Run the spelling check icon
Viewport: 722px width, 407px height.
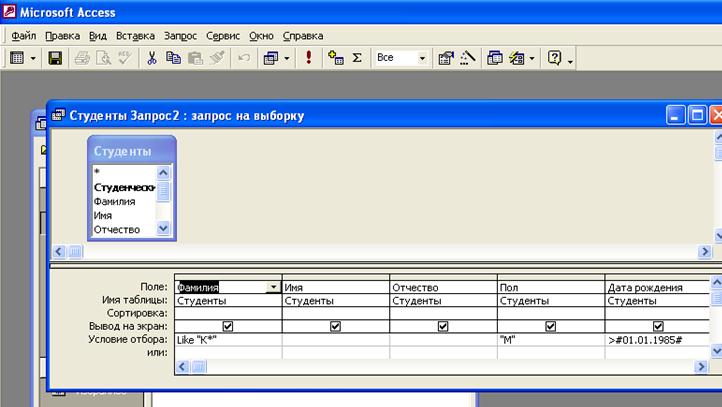[x=125, y=58]
